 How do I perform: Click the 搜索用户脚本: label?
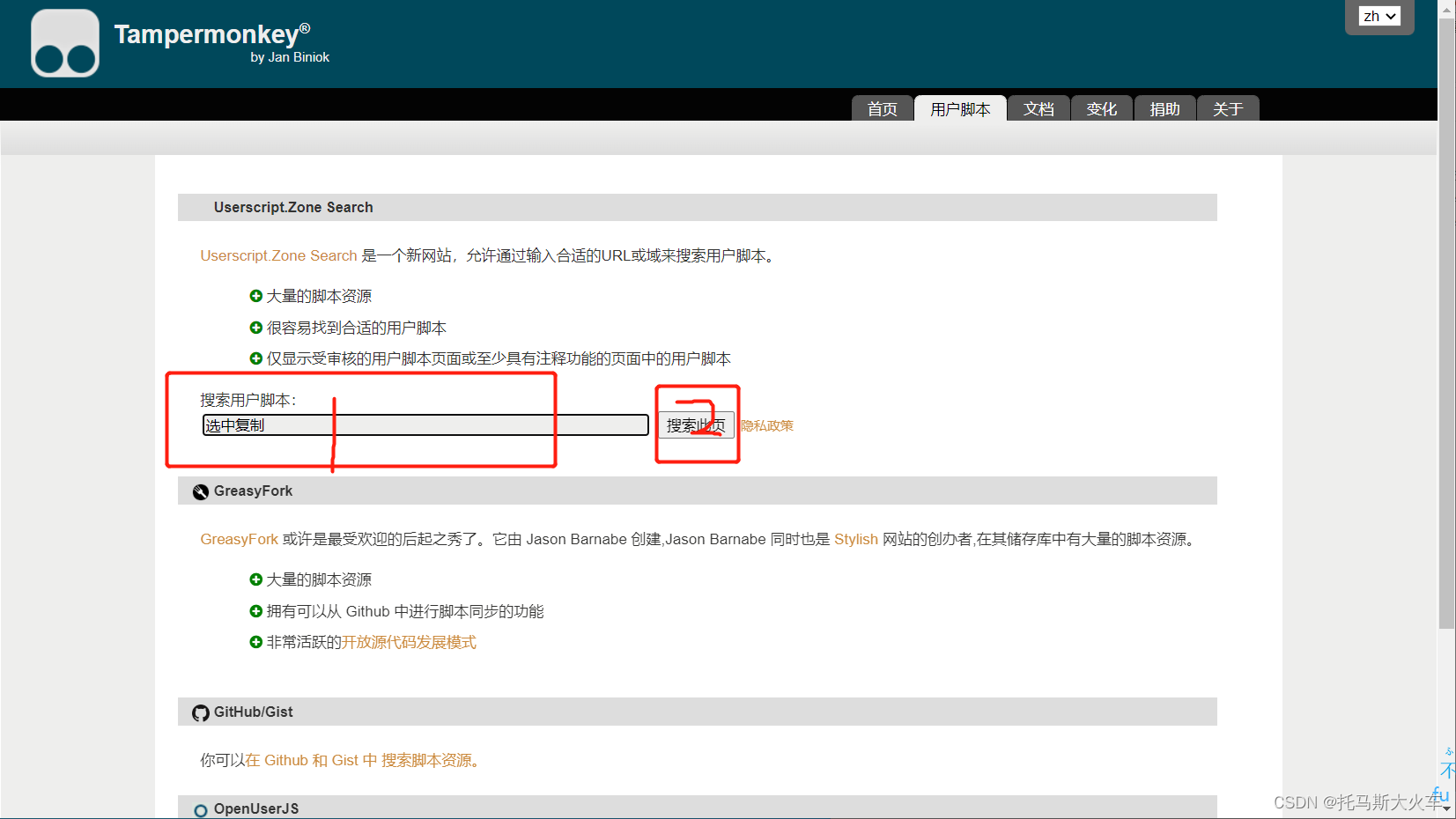[x=248, y=400]
